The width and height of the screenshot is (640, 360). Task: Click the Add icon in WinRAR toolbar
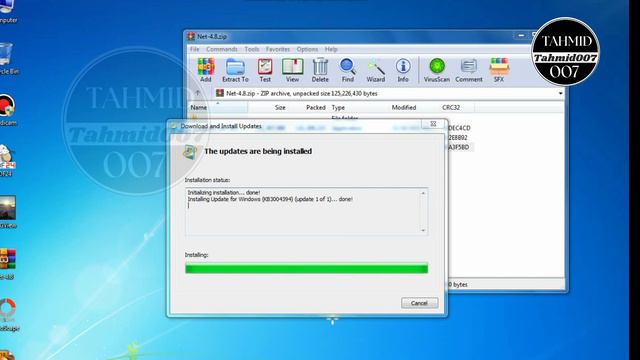click(206, 70)
